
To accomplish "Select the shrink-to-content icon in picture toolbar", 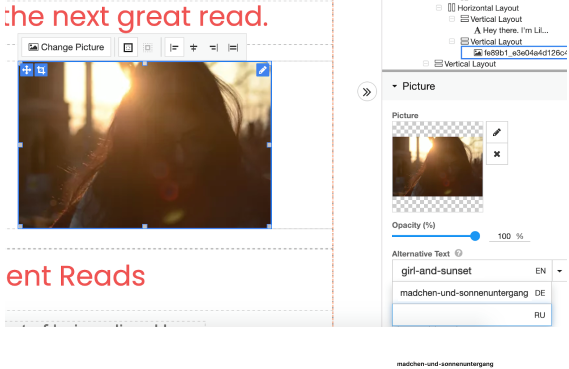I will coord(148,48).
